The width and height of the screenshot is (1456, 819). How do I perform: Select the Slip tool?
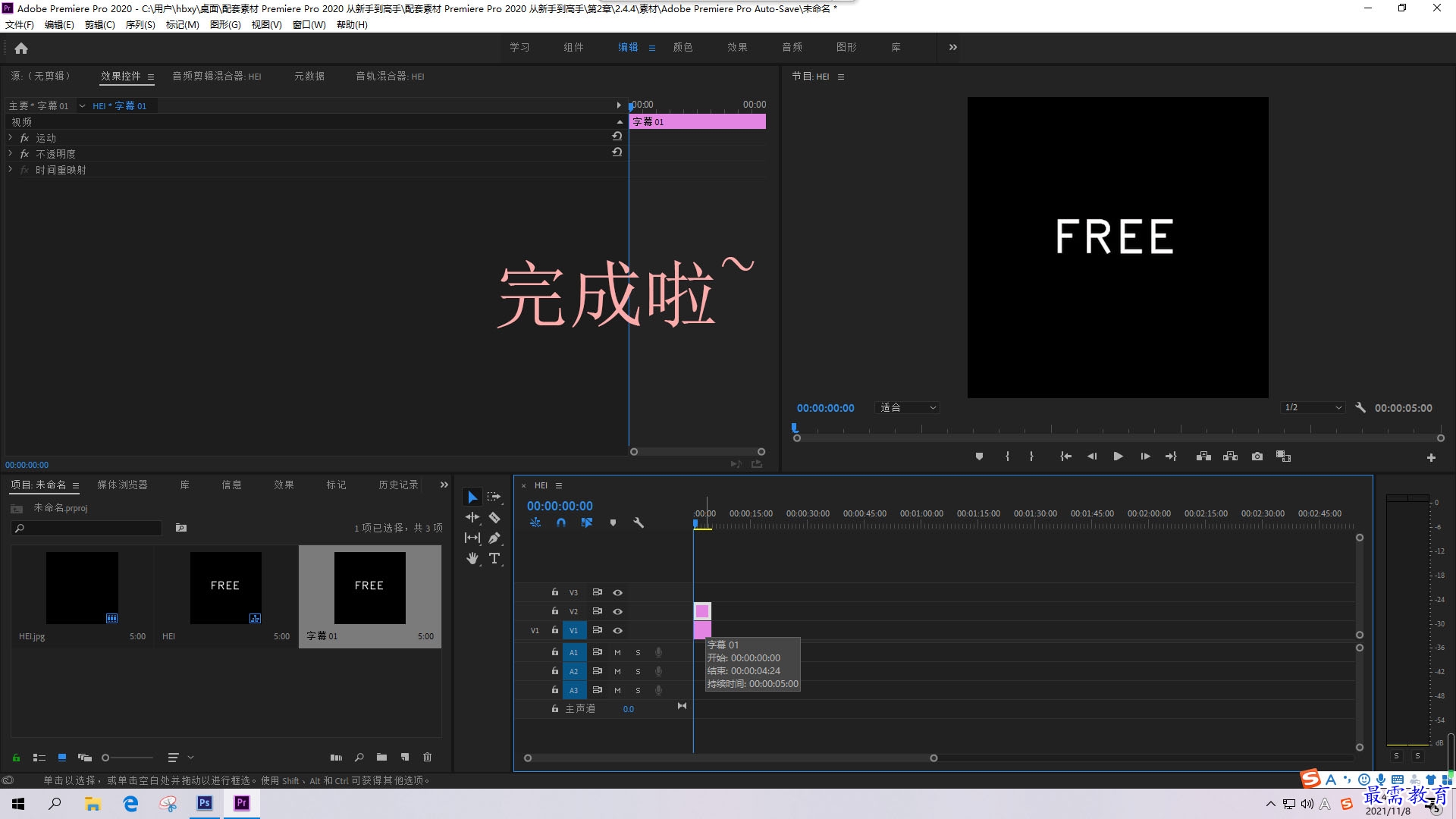point(472,538)
